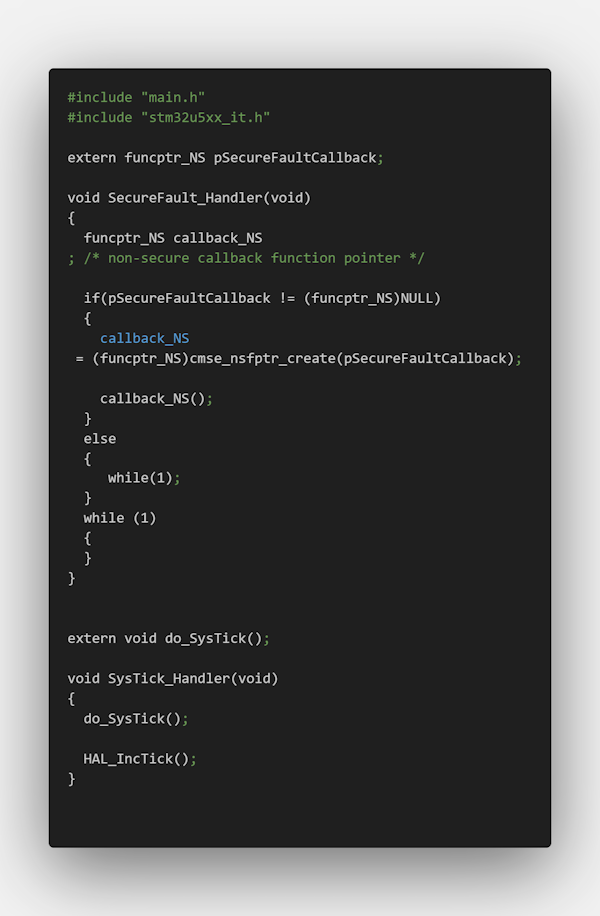The height and width of the screenshot is (916, 600).
Task: Click the "stm32u5xx_it.h" include line
Action: click(169, 117)
